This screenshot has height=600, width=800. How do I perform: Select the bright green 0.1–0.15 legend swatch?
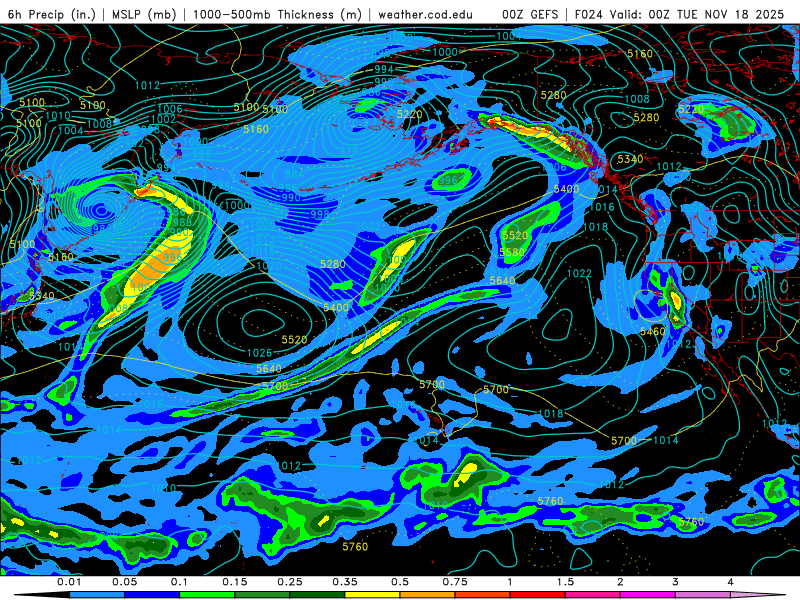(207, 595)
